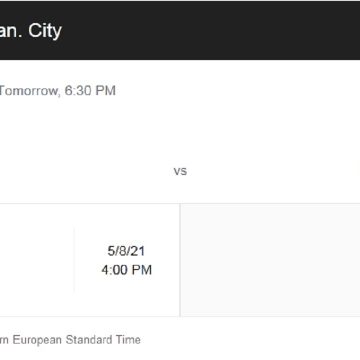Click the '4:00 PM' kickoff time
Image resolution: width=360 pixels, height=360 pixels.
pos(127,270)
